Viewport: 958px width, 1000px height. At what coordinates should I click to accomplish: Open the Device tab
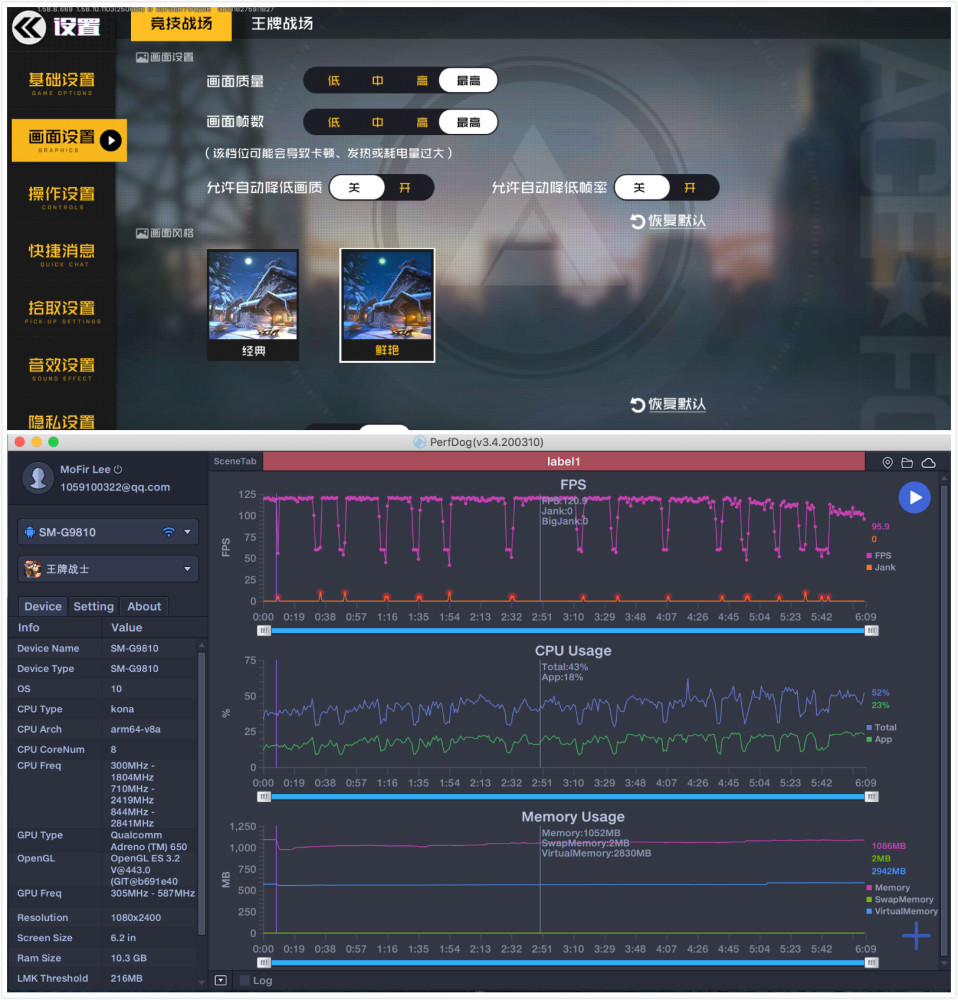click(43, 607)
